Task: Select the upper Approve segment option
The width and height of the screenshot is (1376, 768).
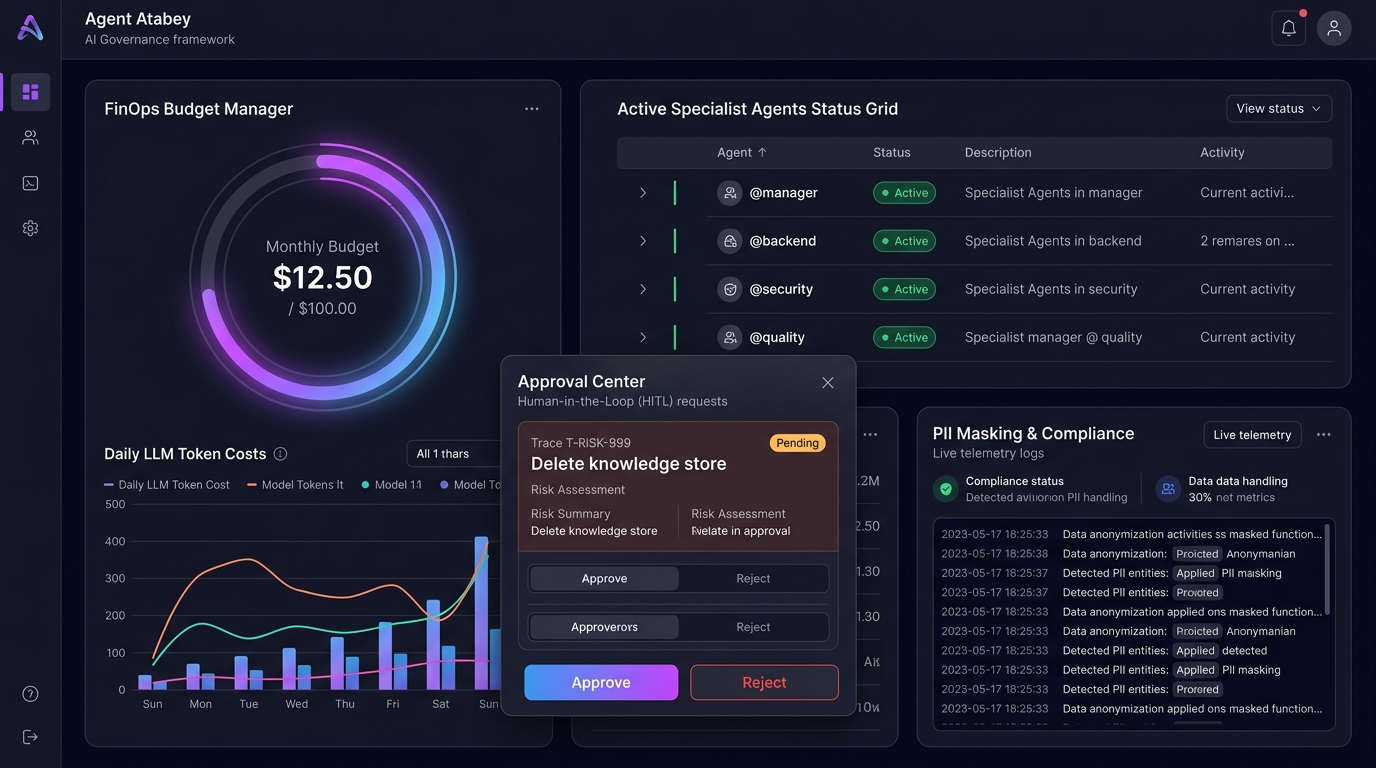Action: [x=604, y=579]
